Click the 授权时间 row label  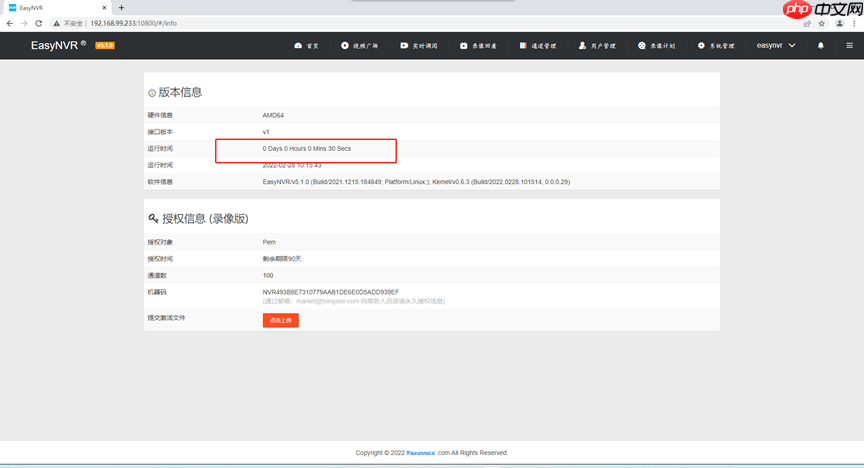click(160, 259)
